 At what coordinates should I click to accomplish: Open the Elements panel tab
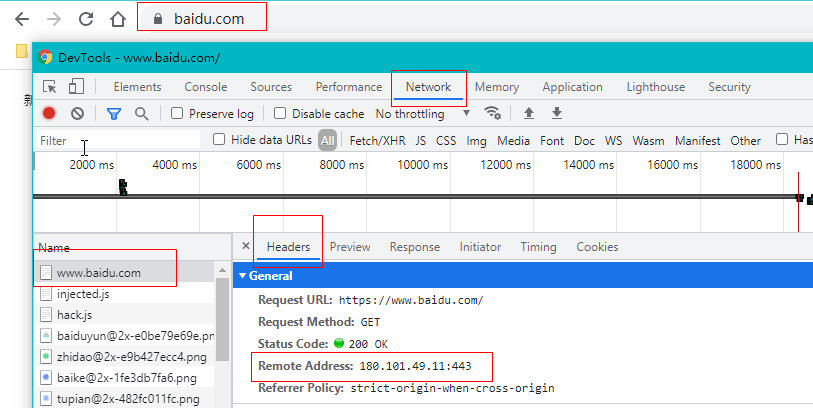click(137, 87)
